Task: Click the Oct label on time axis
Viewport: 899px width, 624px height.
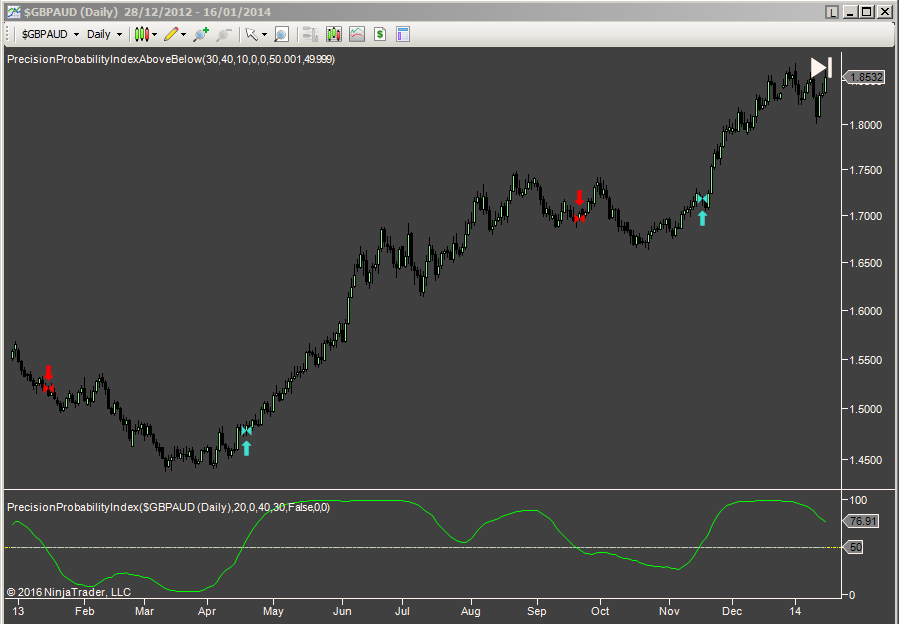Action: tap(600, 611)
